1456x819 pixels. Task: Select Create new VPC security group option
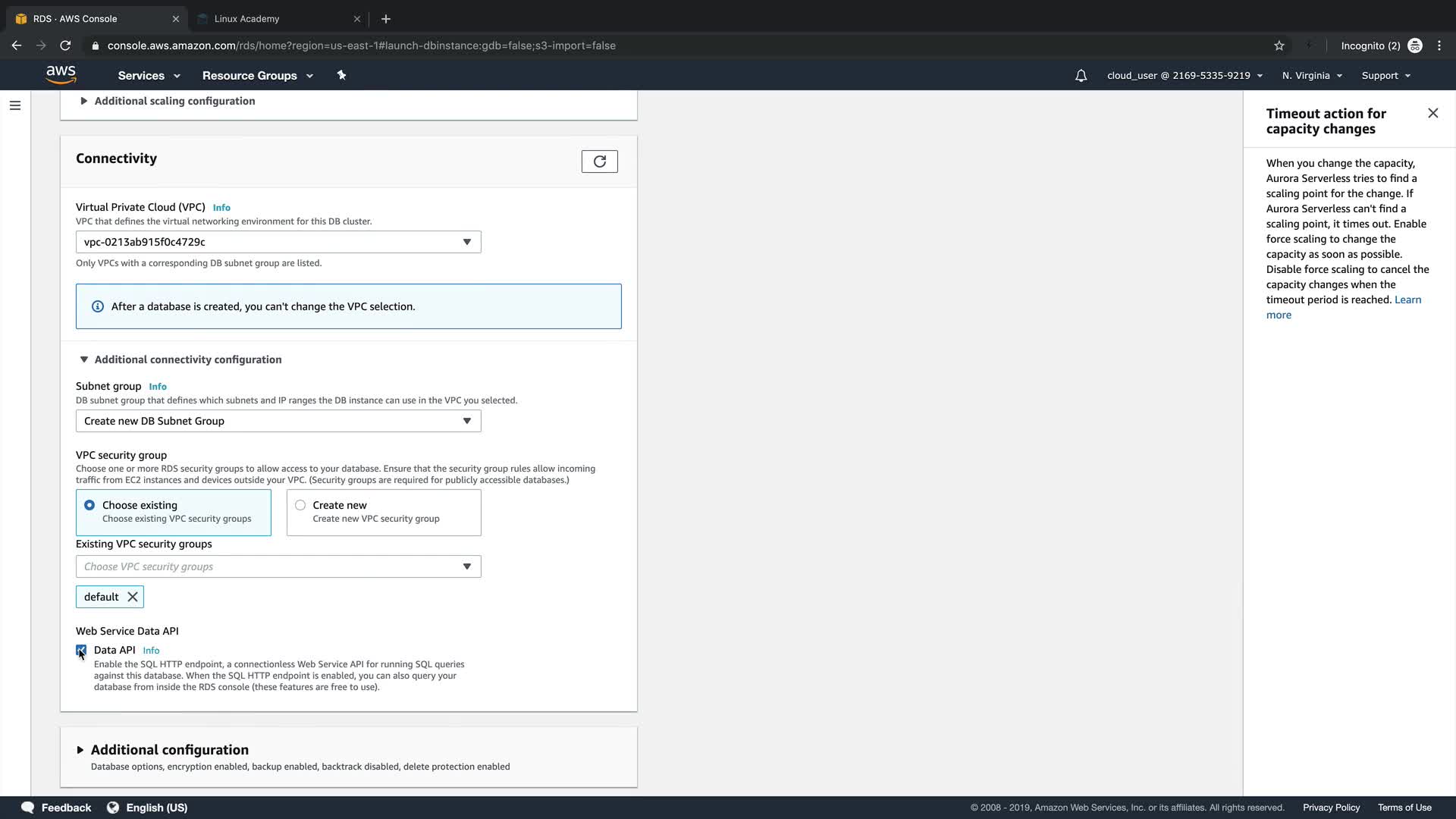(300, 505)
